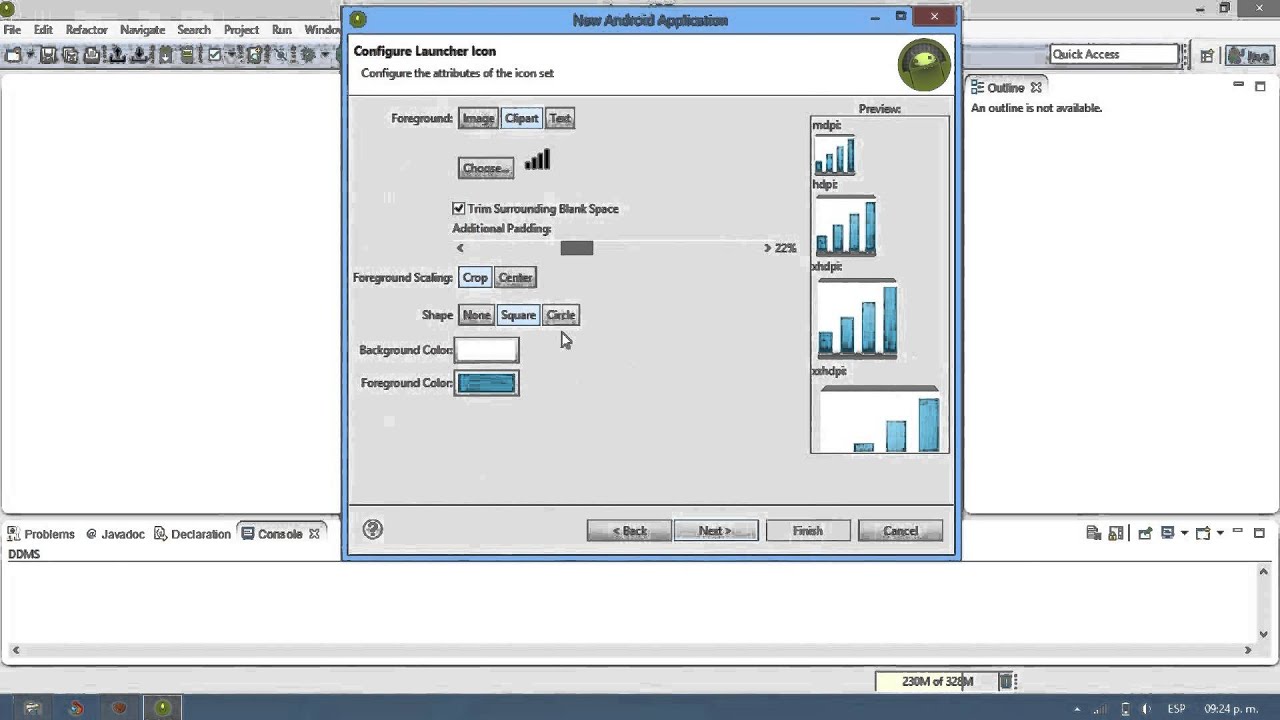The image size is (1280, 720).
Task: Click the ESP language indicator in taskbar
Action: point(1176,708)
